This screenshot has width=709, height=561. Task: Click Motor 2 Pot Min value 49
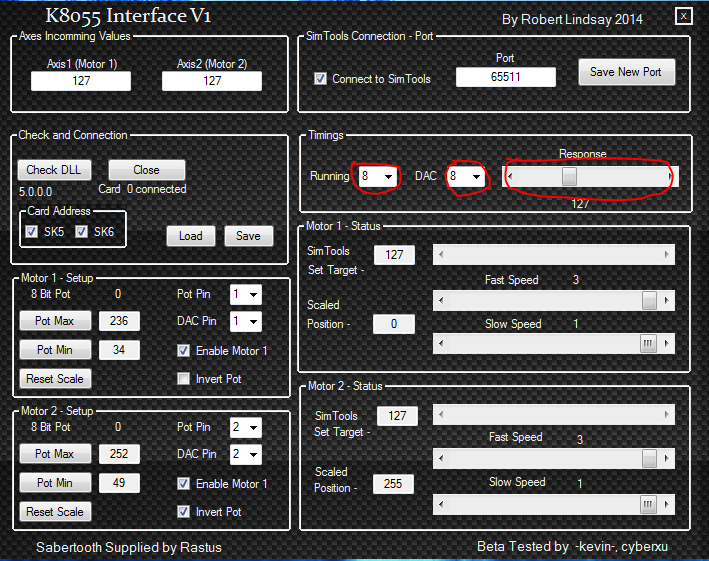119,483
